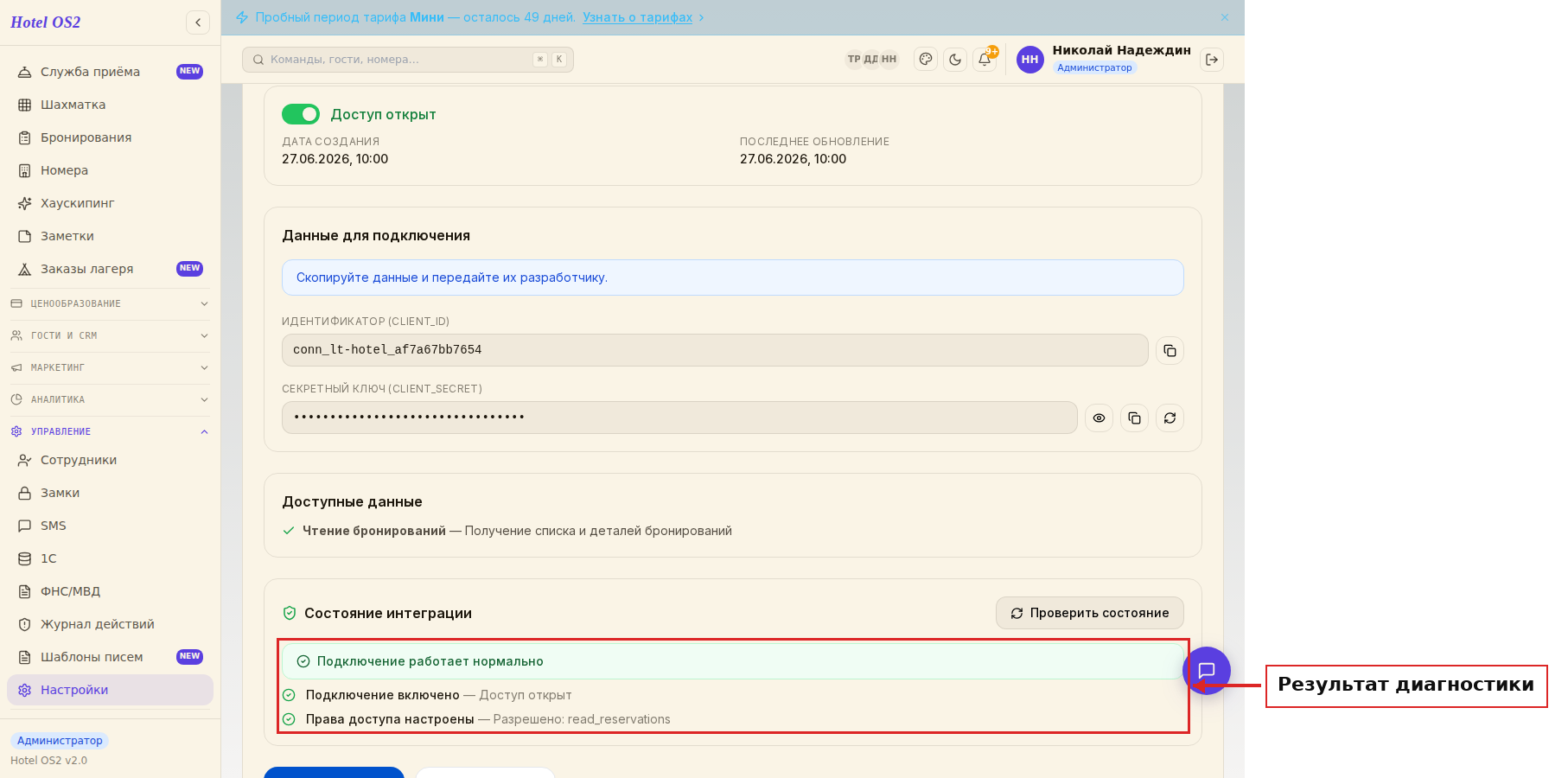Open Хаускипинг section
The width and height of the screenshot is (1568, 778).
(110, 203)
